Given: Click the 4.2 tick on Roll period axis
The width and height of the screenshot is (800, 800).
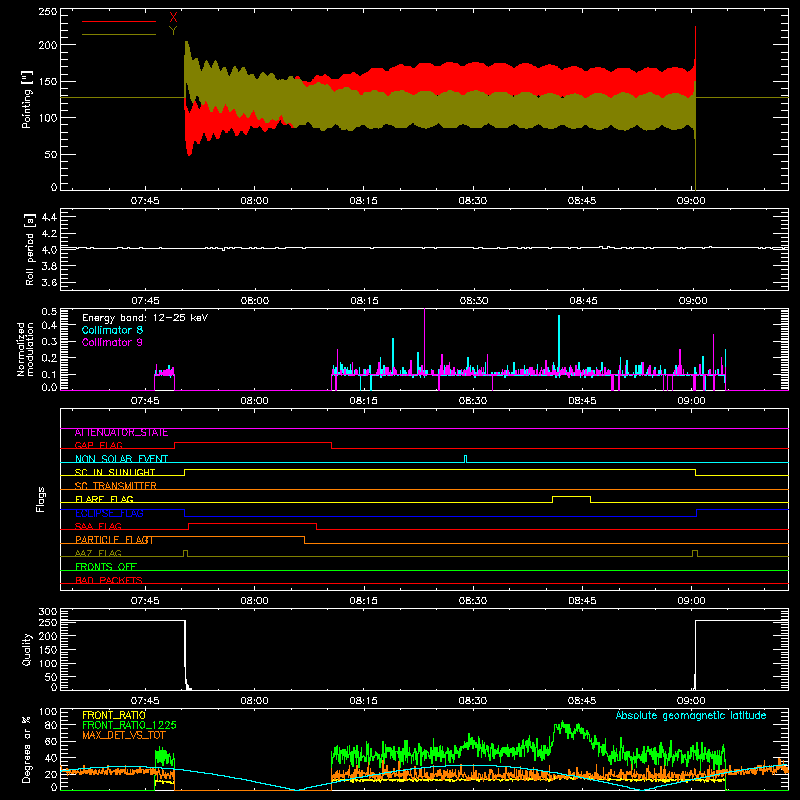Looking at the screenshot, I should (49, 234).
